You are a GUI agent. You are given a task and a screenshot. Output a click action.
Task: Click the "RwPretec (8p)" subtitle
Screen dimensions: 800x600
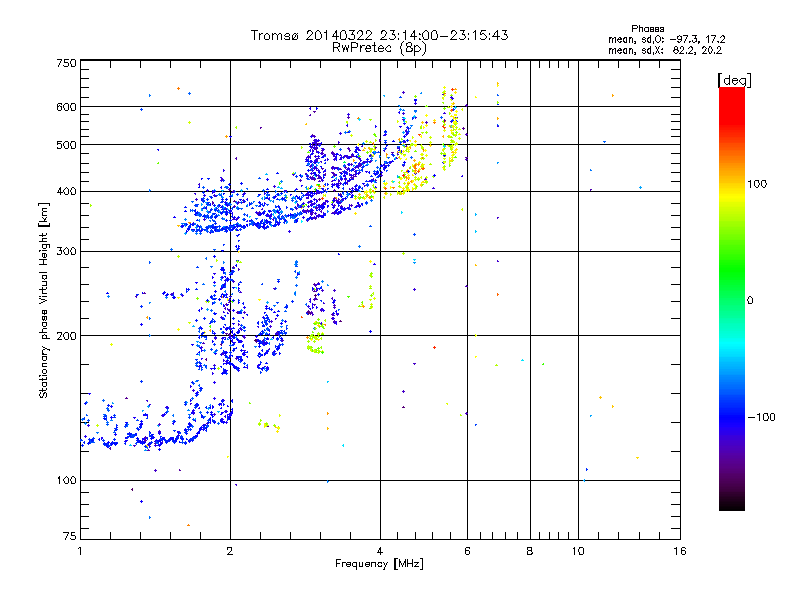(x=379, y=48)
